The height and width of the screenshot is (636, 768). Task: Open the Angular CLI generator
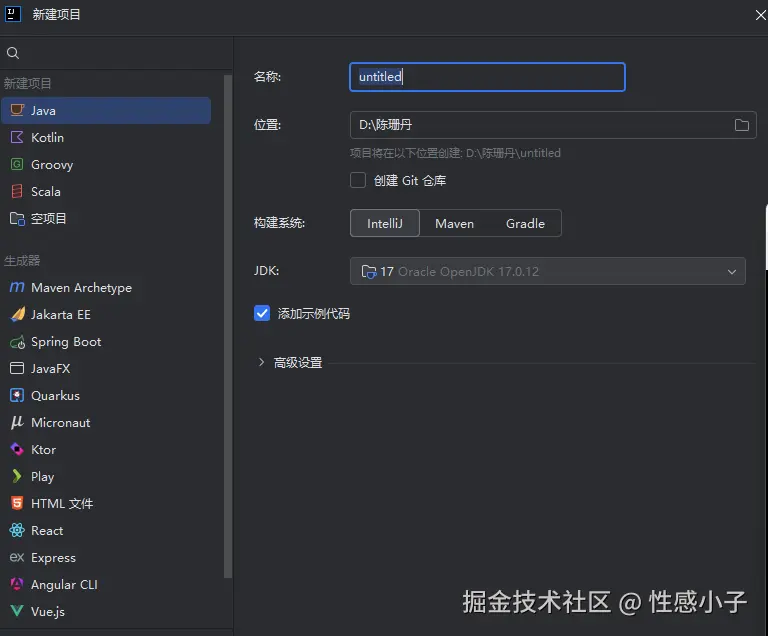(x=106, y=584)
